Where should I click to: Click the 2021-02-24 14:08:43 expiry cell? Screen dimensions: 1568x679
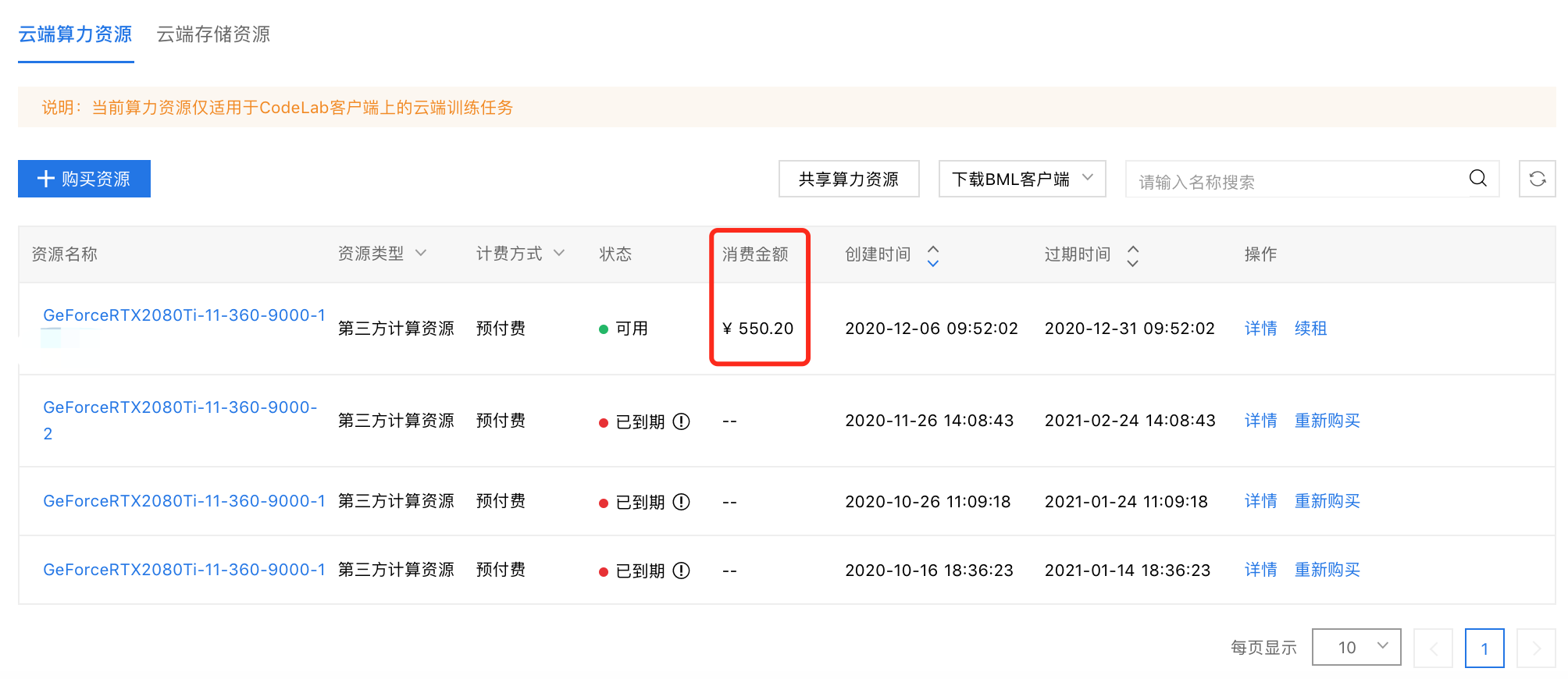1130,421
